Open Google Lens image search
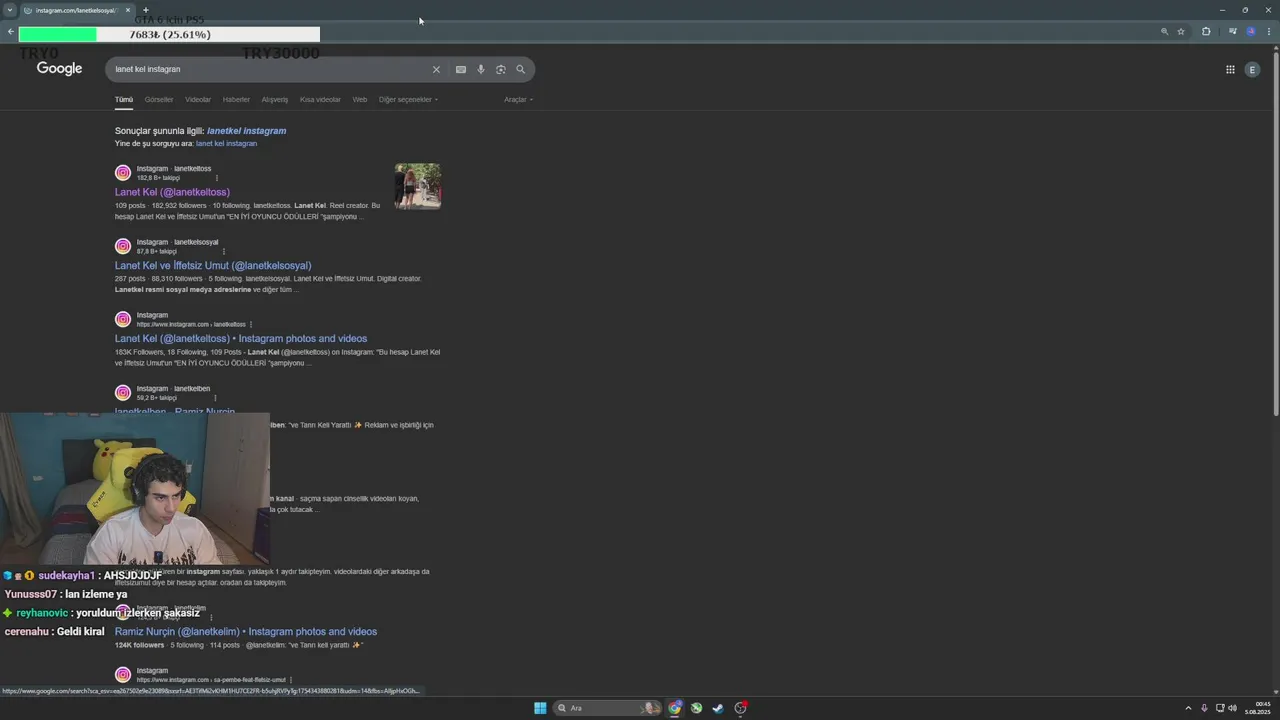 [501, 70]
